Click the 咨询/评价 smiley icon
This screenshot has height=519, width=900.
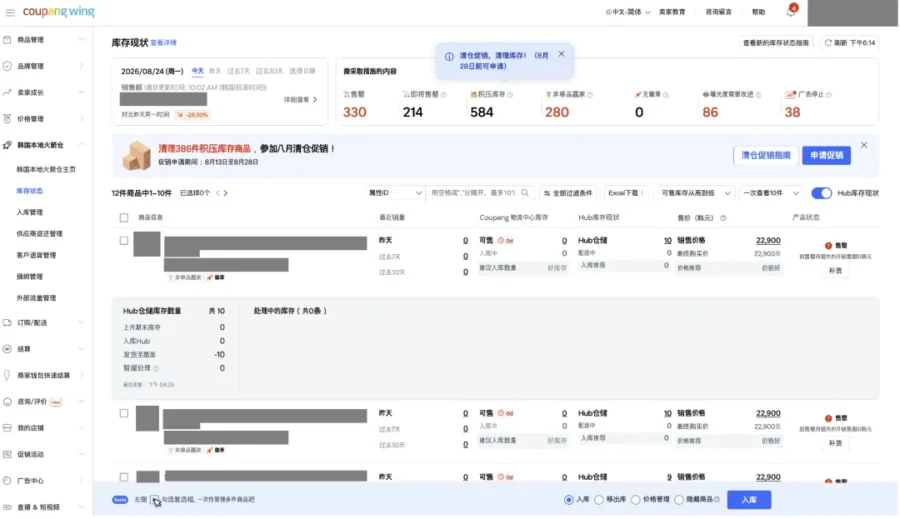[7, 402]
